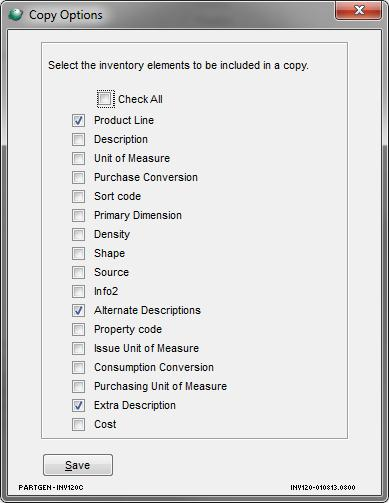The width and height of the screenshot is (389, 503).
Task: Click the Save button
Action: tap(78, 465)
